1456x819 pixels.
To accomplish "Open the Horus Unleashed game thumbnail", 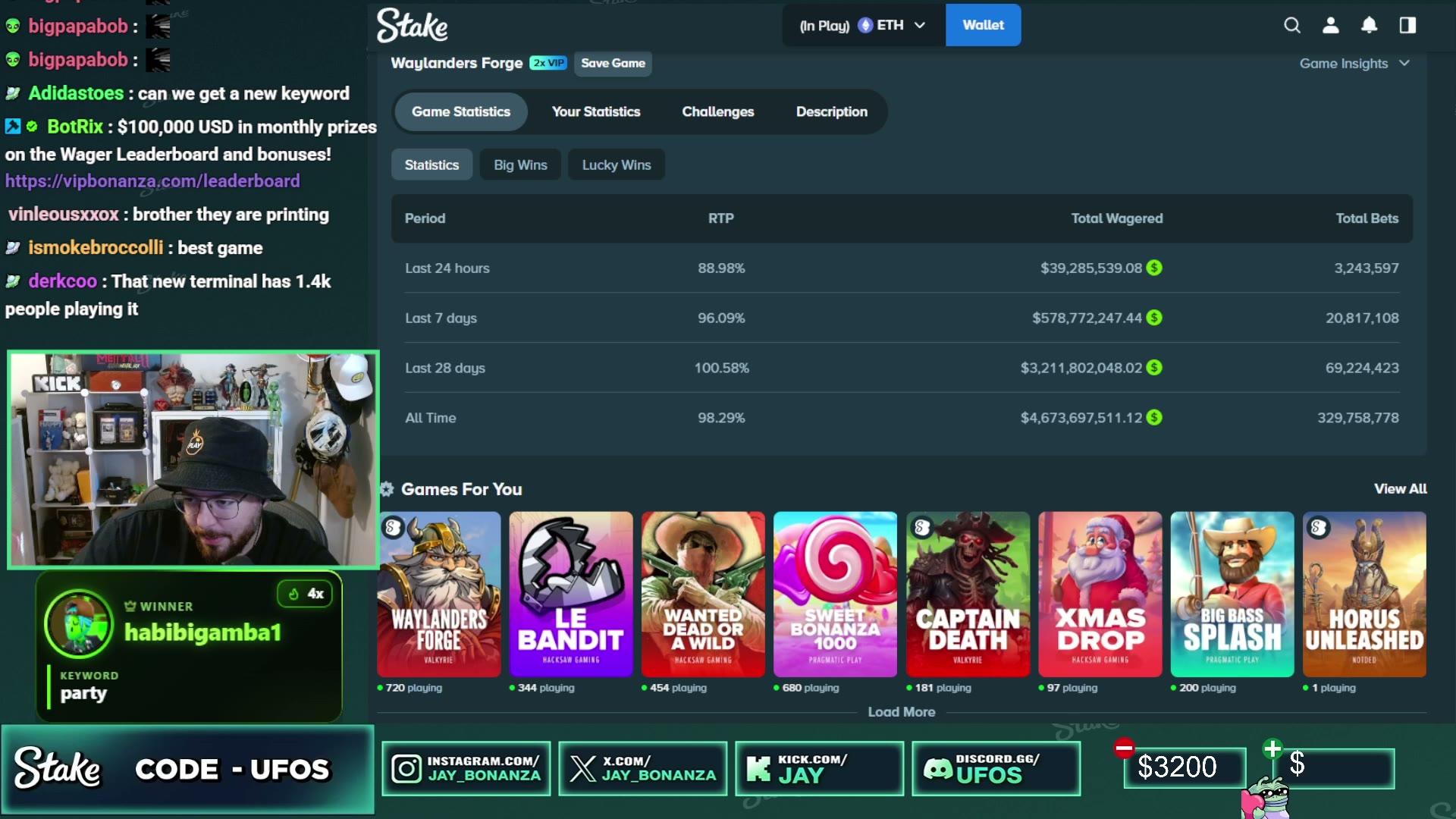I will pyautogui.click(x=1364, y=595).
